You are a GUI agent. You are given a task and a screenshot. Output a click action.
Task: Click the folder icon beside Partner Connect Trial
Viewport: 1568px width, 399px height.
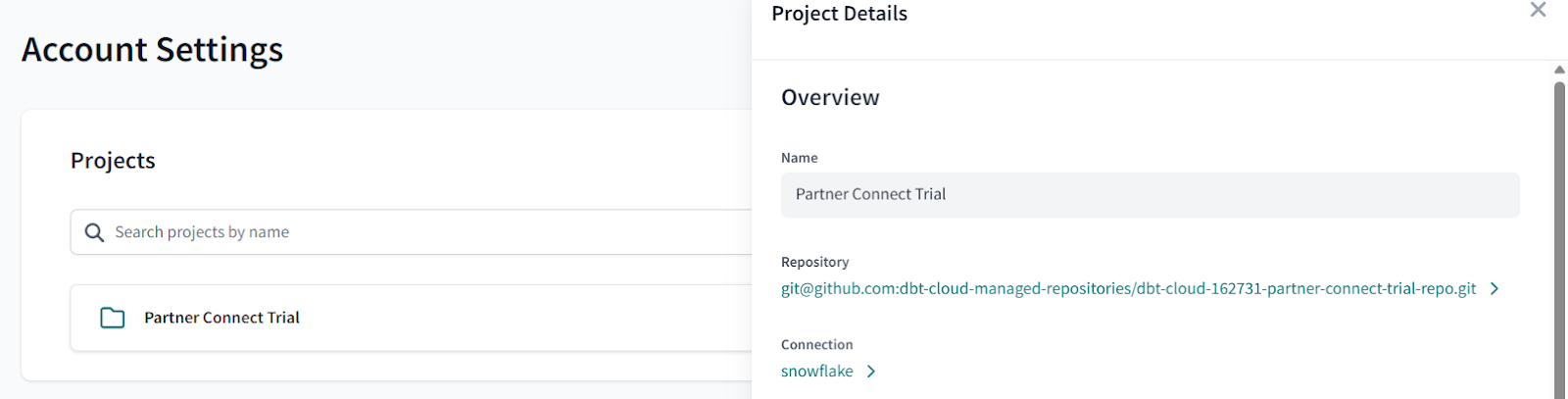point(113,318)
